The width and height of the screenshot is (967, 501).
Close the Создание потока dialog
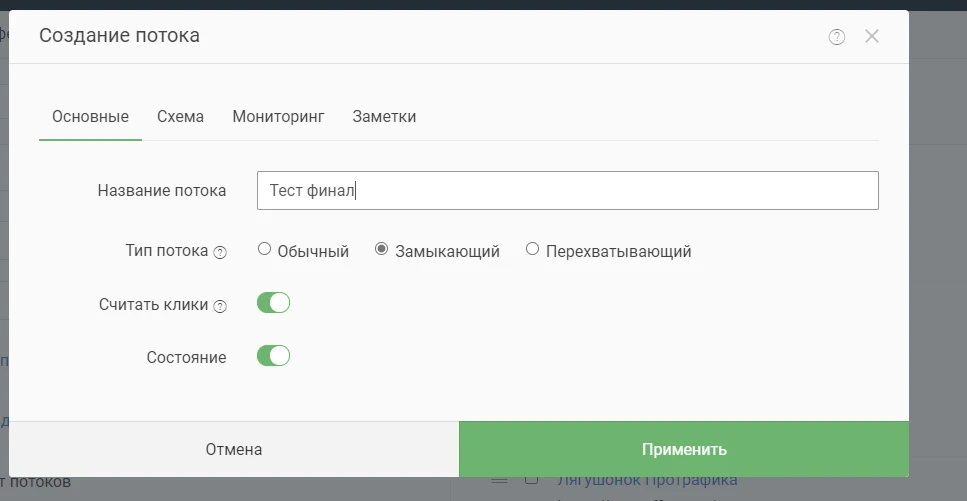pos(871,36)
